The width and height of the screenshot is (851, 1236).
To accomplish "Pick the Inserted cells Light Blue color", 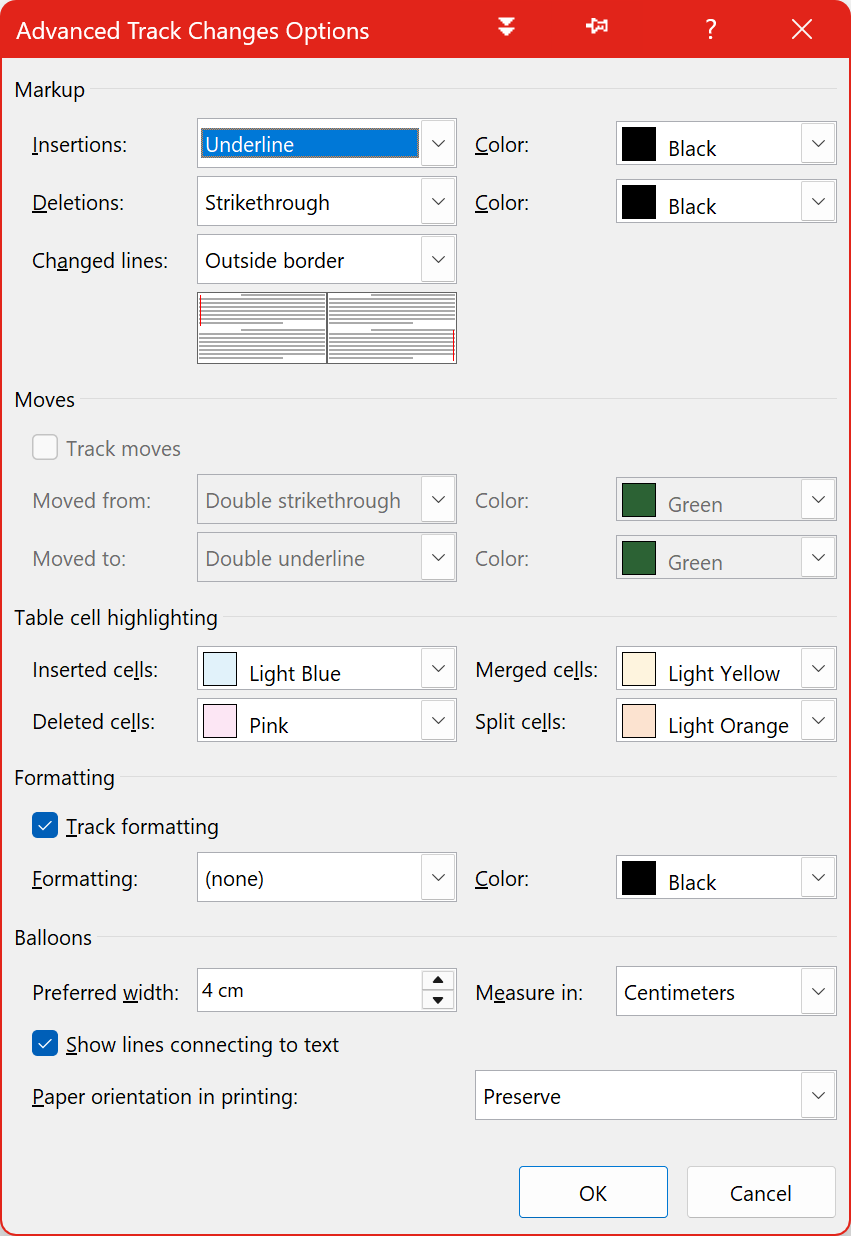I will pos(327,668).
